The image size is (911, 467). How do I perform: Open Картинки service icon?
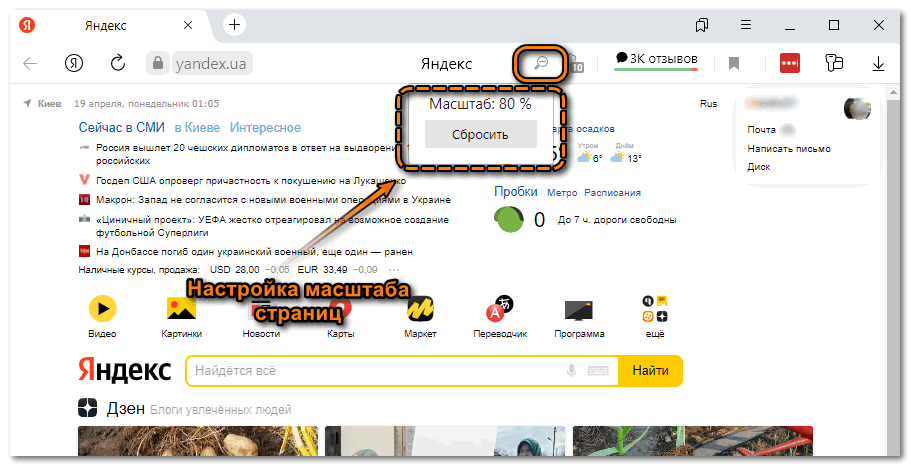click(x=181, y=308)
